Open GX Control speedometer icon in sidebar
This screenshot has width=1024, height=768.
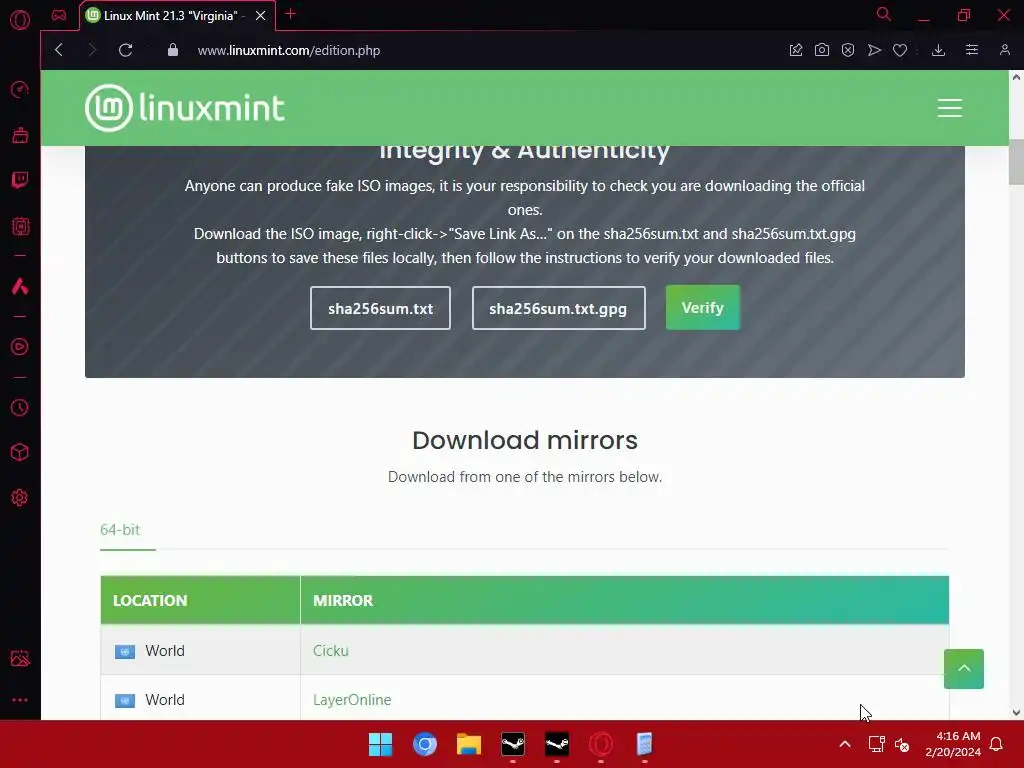(x=20, y=89)
